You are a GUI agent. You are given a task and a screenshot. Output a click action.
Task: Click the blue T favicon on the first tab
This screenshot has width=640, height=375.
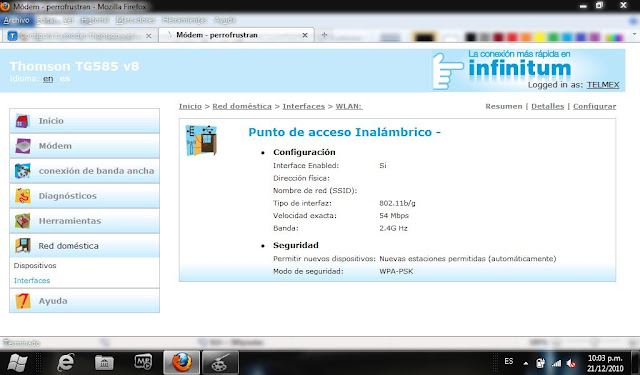click(12, 36)
